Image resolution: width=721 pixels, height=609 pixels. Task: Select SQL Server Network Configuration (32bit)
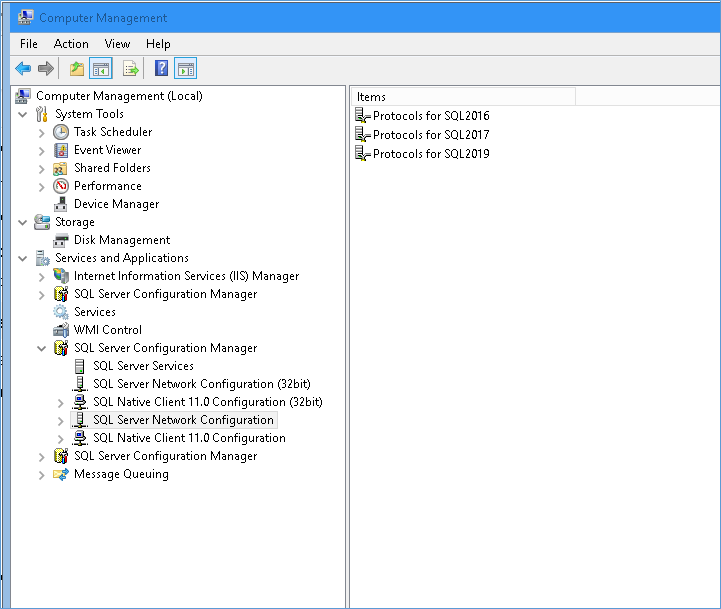202,384
